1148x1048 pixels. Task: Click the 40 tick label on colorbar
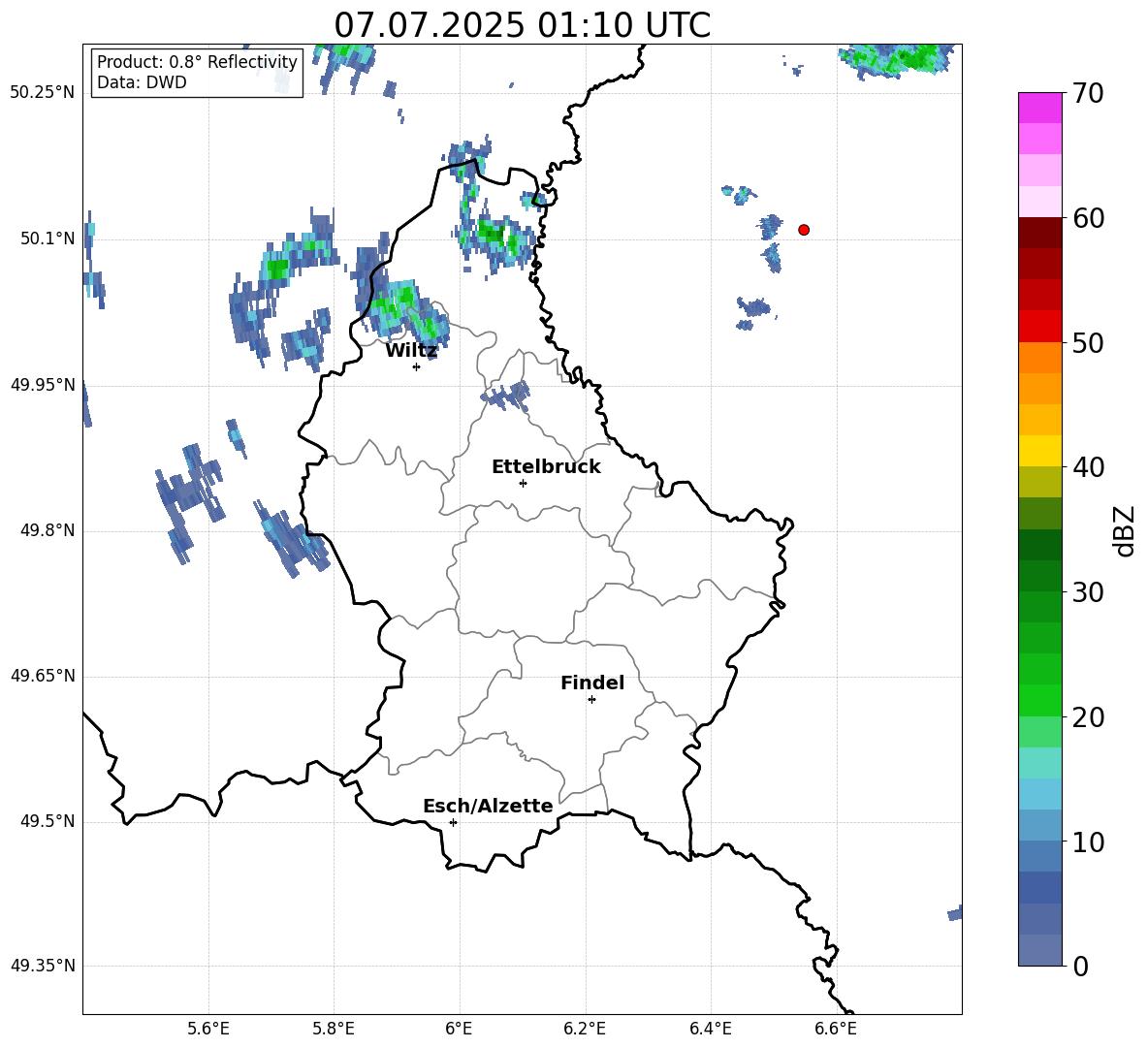1088,467
